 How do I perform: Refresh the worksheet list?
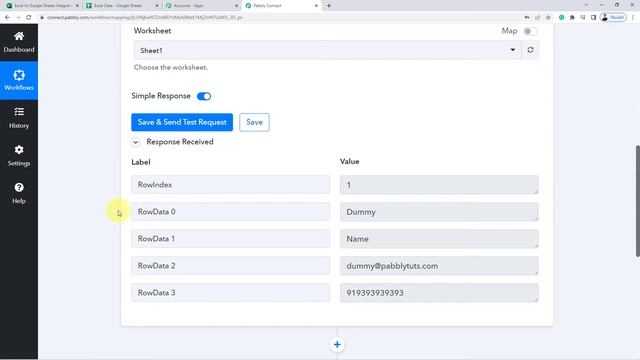pos(530,50)
